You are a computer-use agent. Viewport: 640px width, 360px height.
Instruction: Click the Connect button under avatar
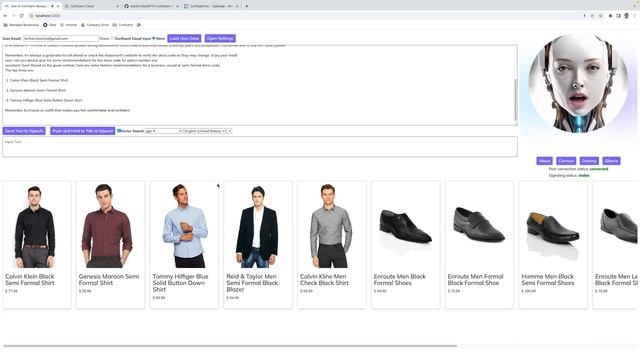tap(566, 161)
